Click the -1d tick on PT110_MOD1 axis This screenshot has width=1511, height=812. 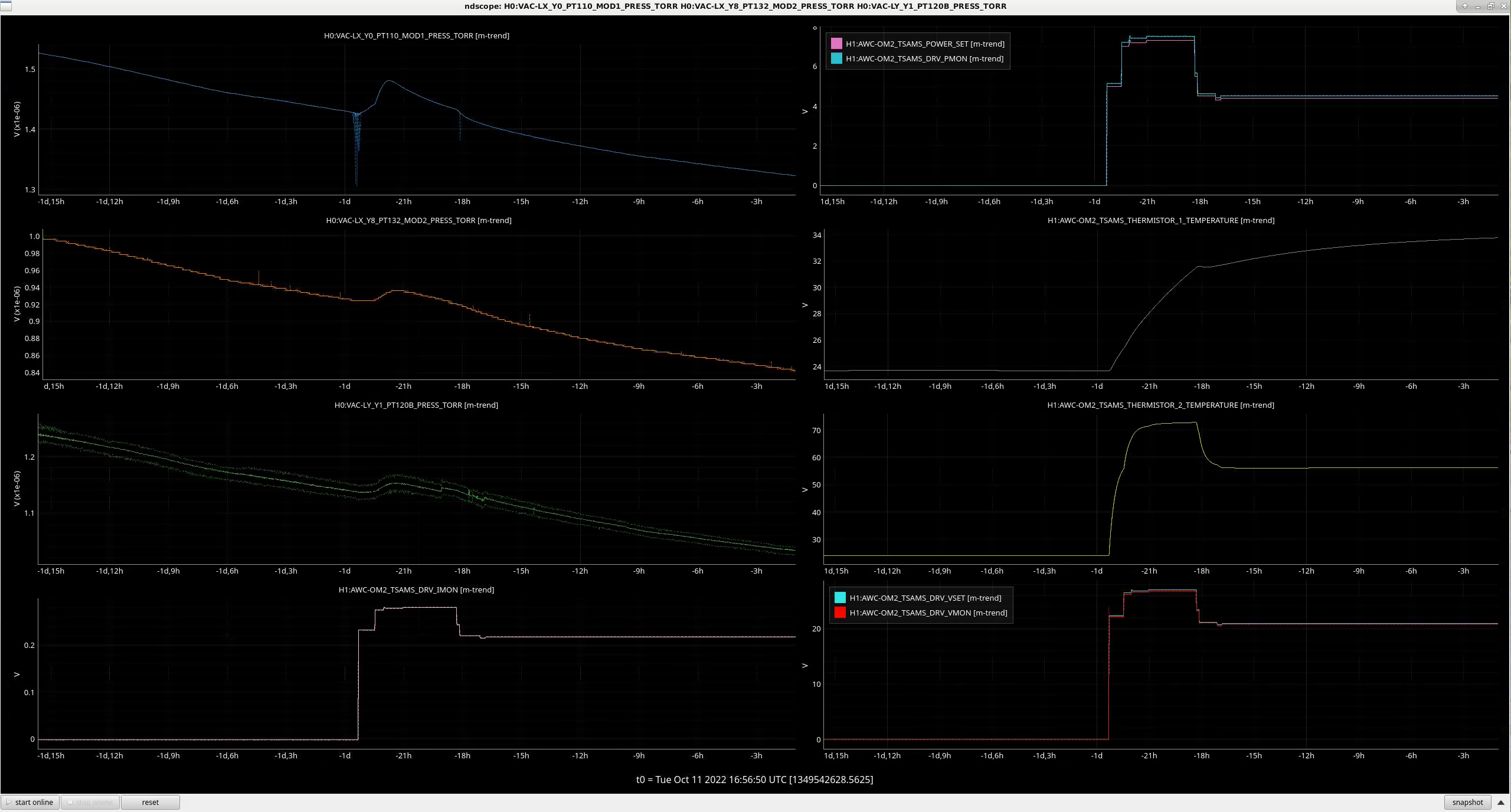coord(345,201)
